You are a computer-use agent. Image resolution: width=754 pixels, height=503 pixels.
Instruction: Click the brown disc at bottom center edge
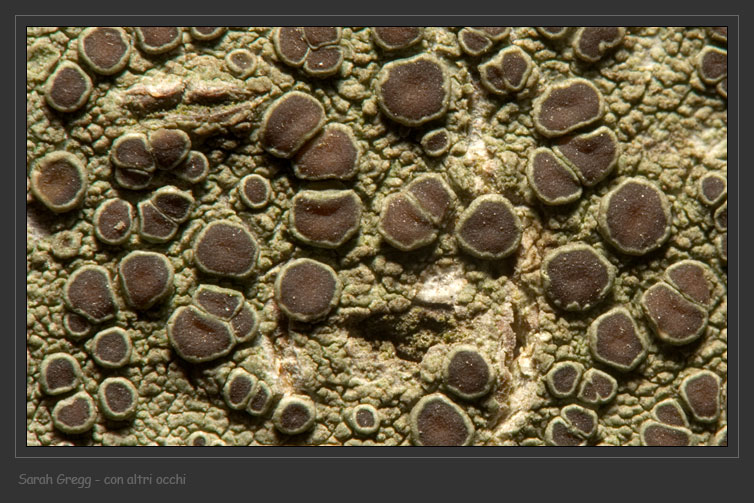pyautogui.click(x=440, y=422)
